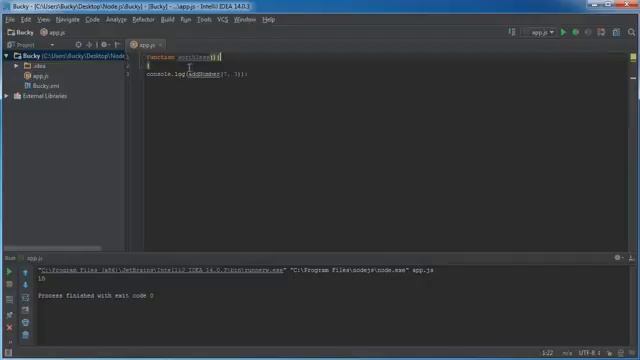The image size is (640, 360).
Task: Open the Help menu
Action: pos(268,20)
